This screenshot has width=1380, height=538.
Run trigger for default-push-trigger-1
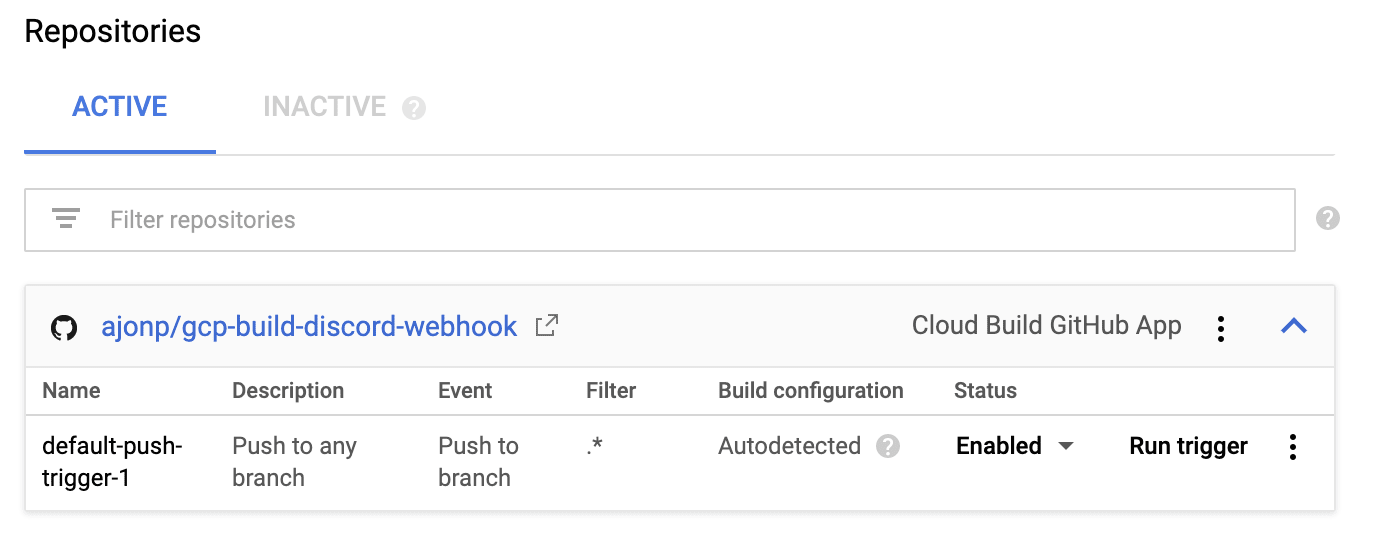[1189, 446]
